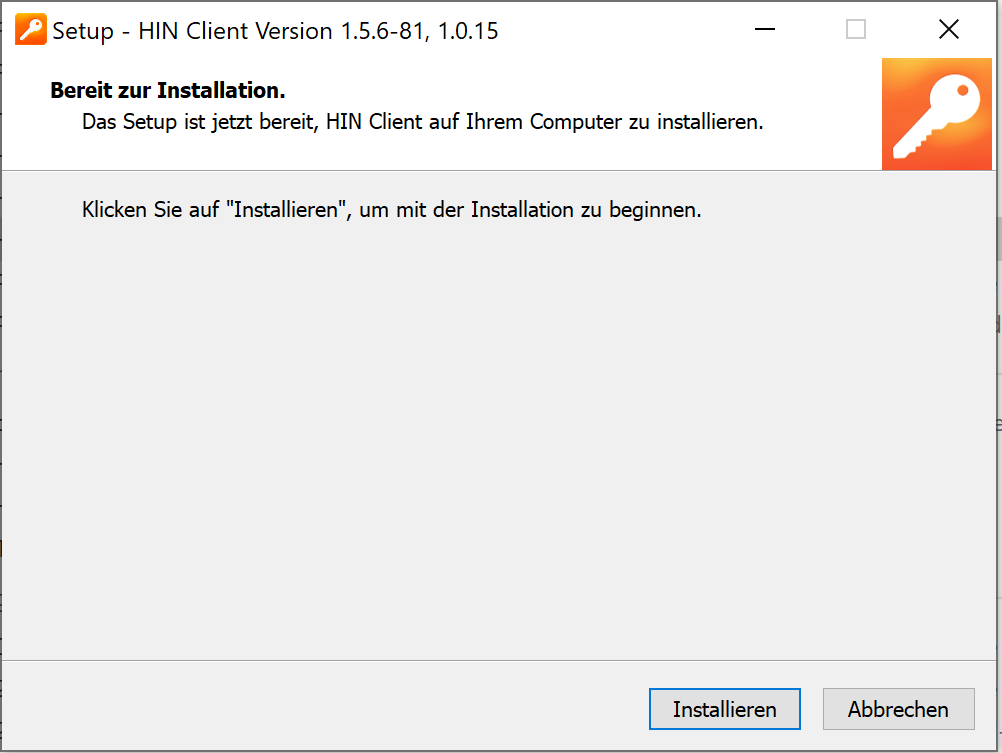Click the greyed-out maximize square icon

coord(856,29)
